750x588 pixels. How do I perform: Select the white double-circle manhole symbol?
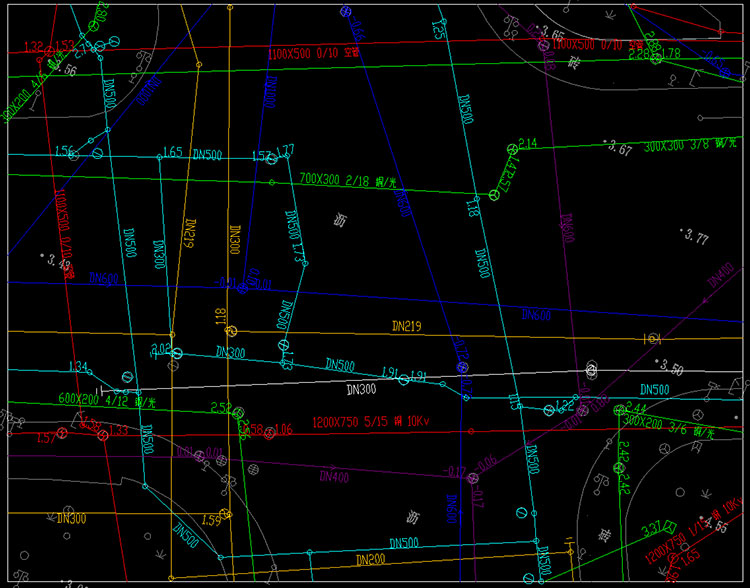(x=591, y=370)
